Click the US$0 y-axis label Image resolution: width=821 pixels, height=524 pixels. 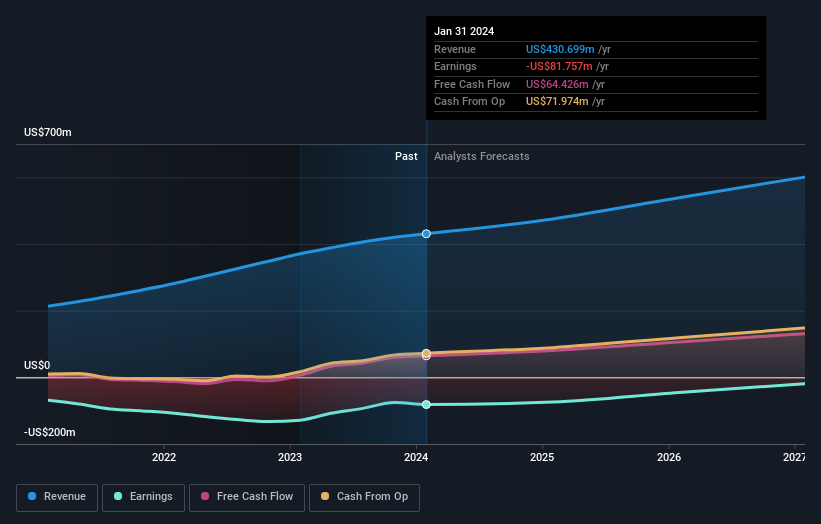point(37,365)
